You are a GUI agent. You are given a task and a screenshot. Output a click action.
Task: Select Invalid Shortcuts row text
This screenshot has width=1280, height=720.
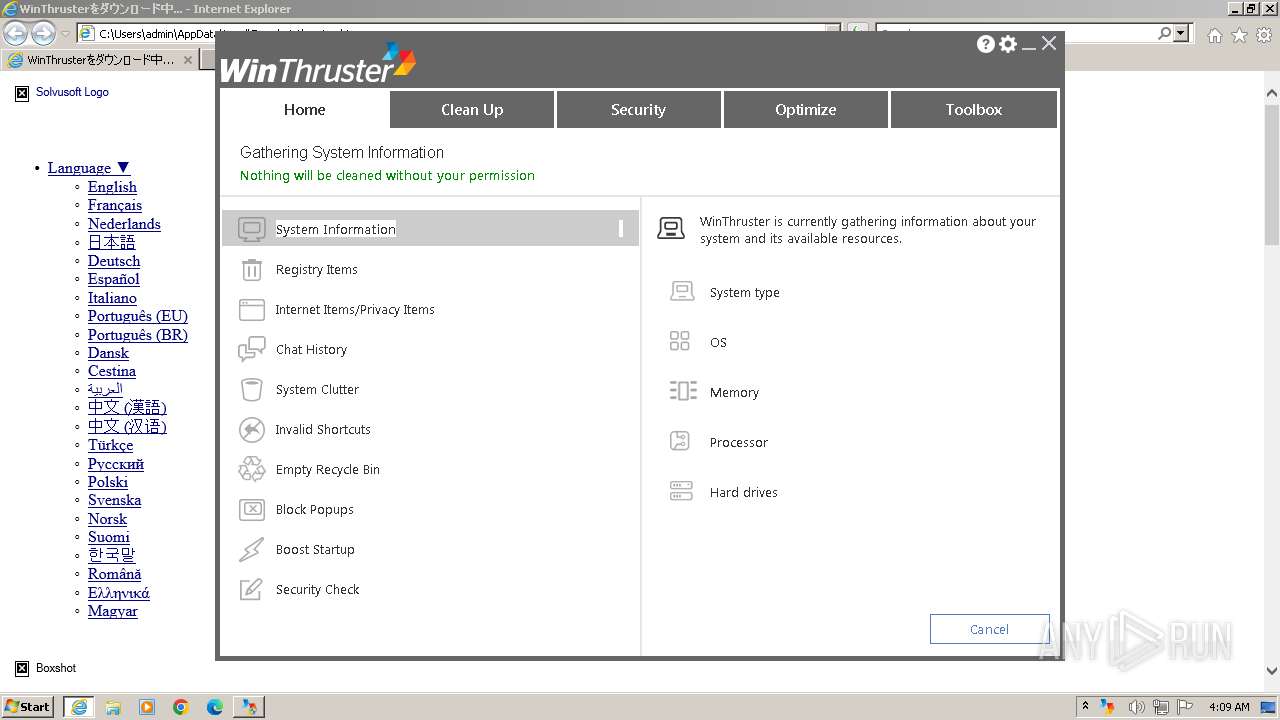[323, 429]
